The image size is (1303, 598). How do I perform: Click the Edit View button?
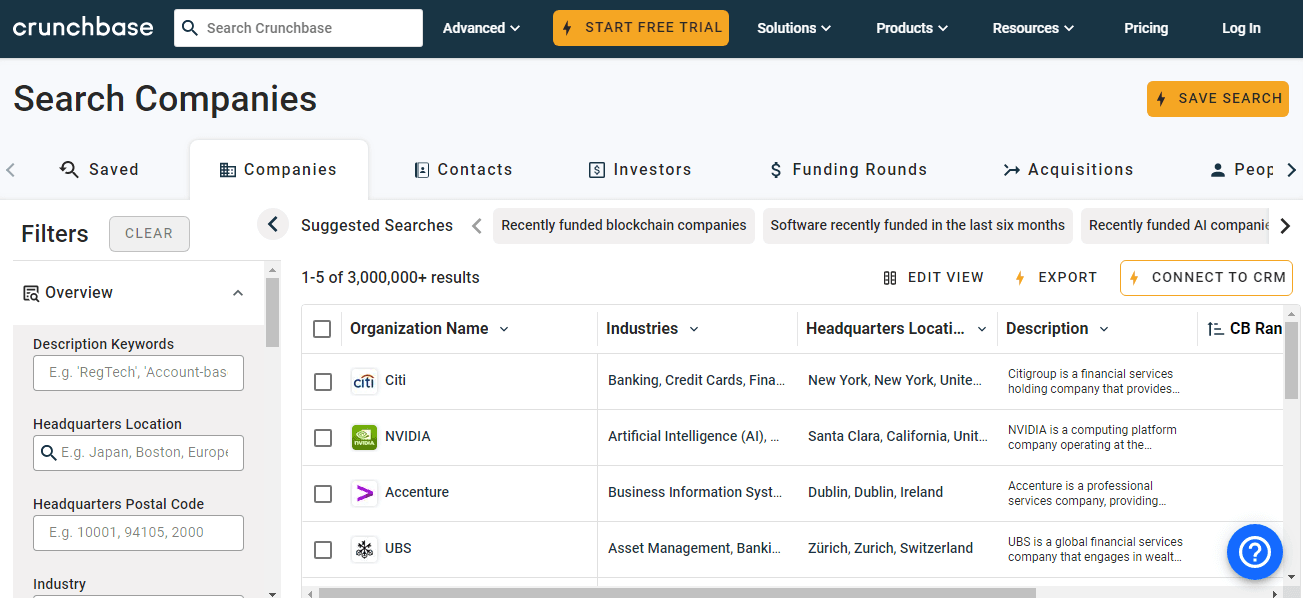tap(934, 278)
